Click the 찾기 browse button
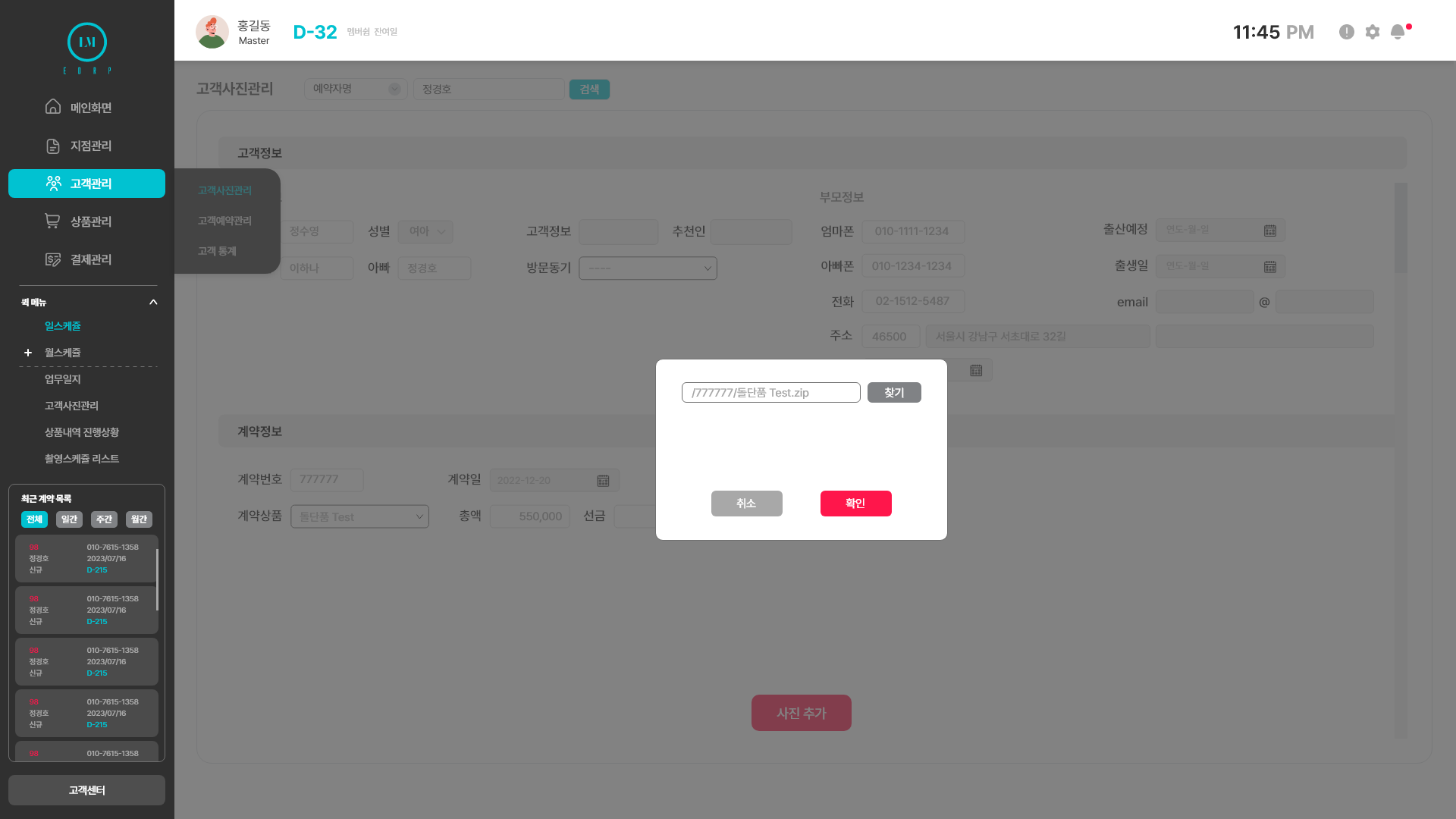This screenshot has height=819, width=1456. 894,393
